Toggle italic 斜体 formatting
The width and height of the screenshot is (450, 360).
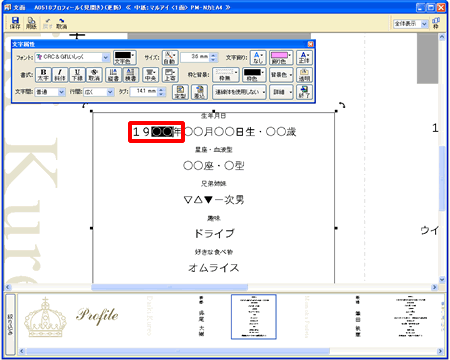(60, 75)
